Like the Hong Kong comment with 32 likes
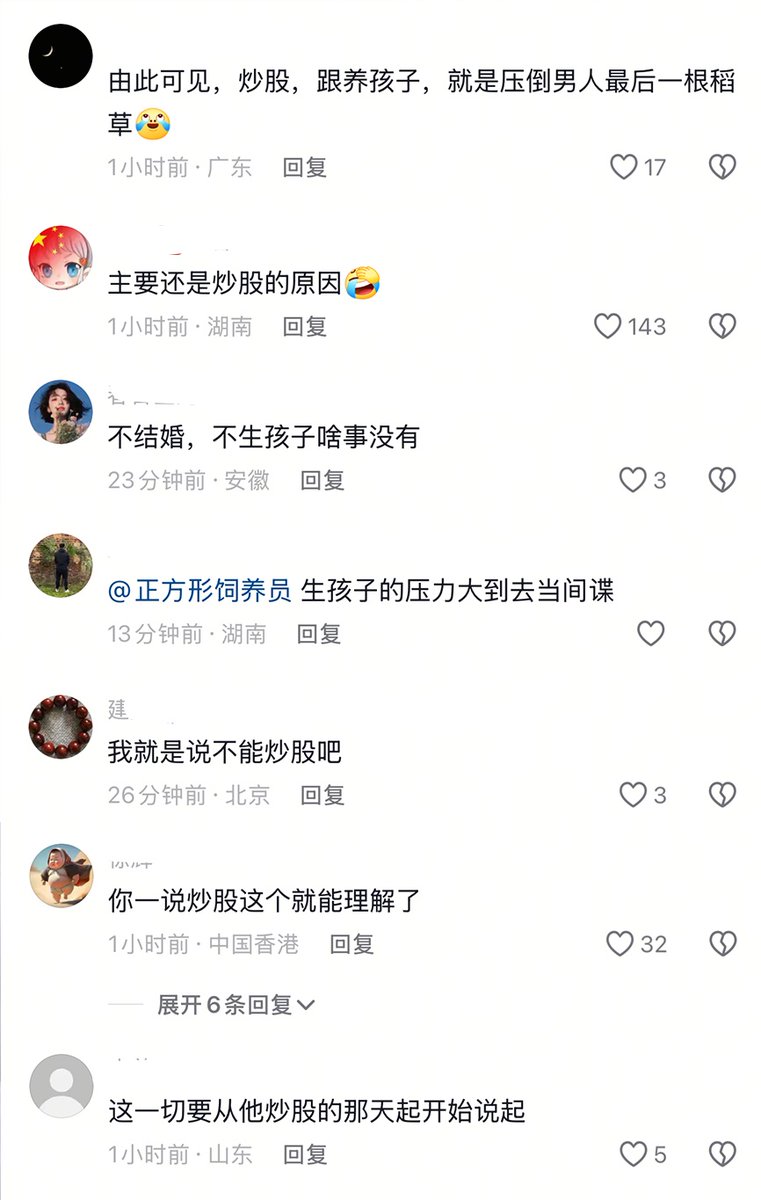Image resolution: width=761 pixels, height=1200 pixels. click(620, 944)
